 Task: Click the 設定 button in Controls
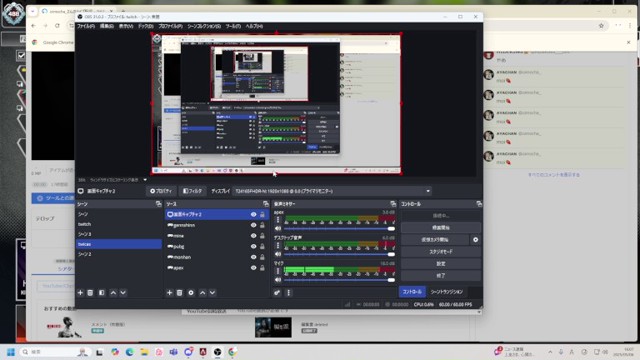(x=441, y=264)
